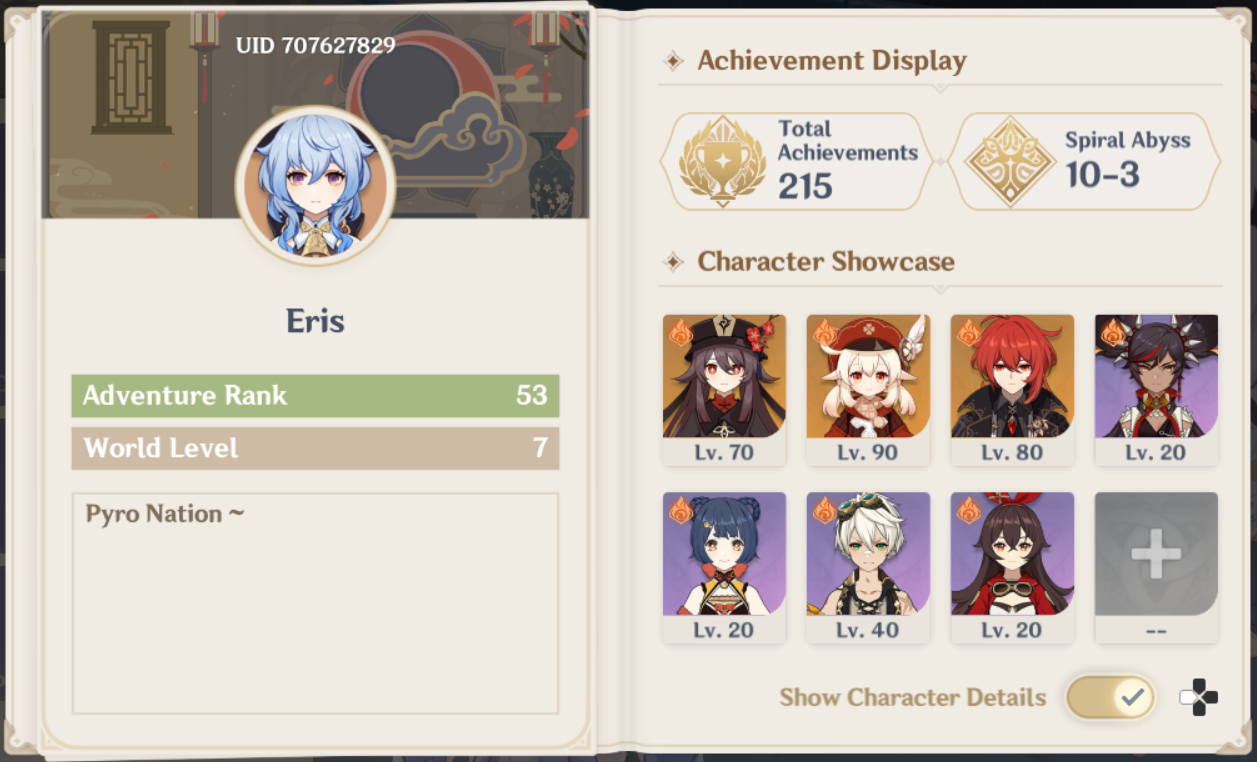This screenshot has width=1257, height=762.
Task: Click the Adventure Rank 53 bar
Action: click(315, 396)
